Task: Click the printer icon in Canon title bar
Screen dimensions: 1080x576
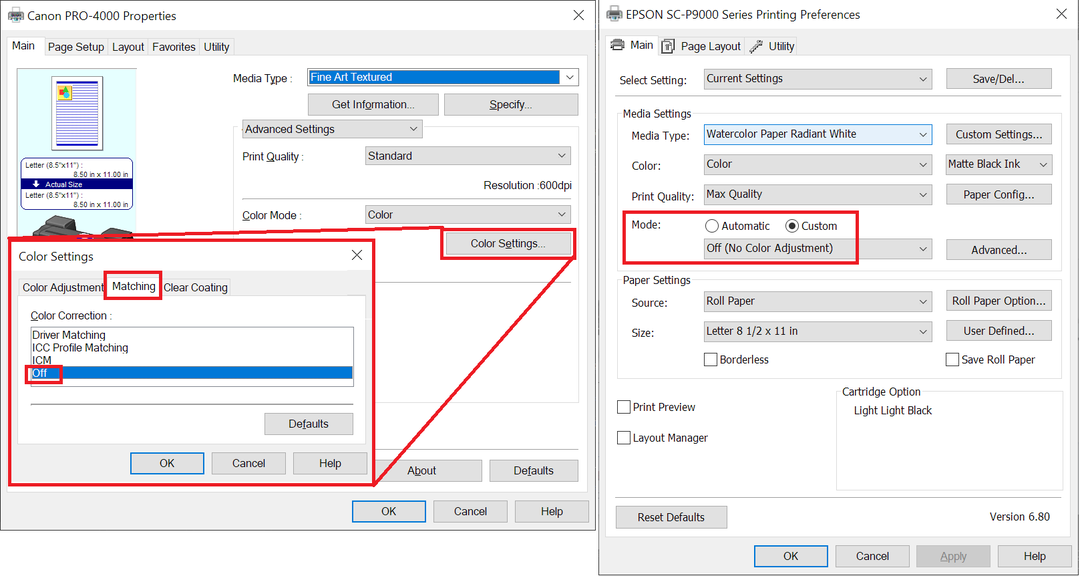Action: click(18, 16)
